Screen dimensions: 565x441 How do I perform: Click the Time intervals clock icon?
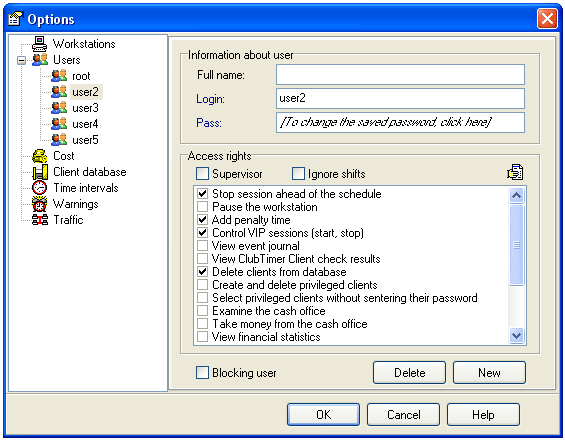[39, 188]
